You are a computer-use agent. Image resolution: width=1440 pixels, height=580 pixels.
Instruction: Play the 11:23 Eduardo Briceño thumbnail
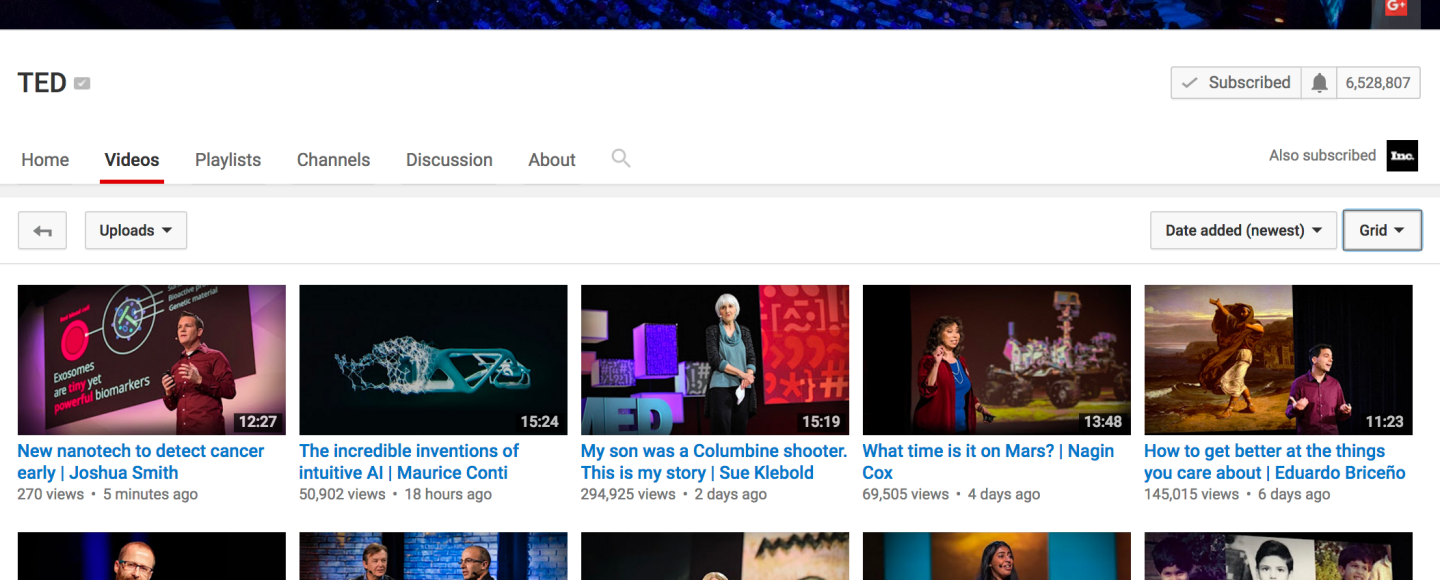point(1278,360)
